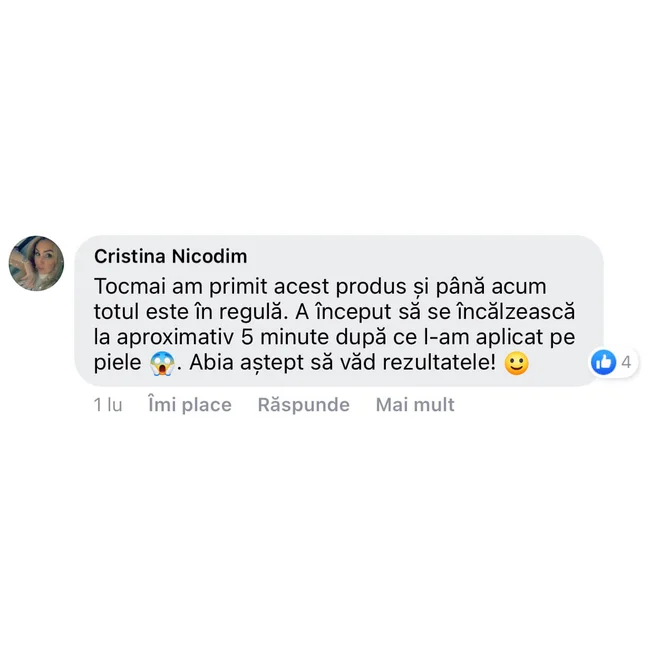Click the 1 lu timestamp

[108, 405]
